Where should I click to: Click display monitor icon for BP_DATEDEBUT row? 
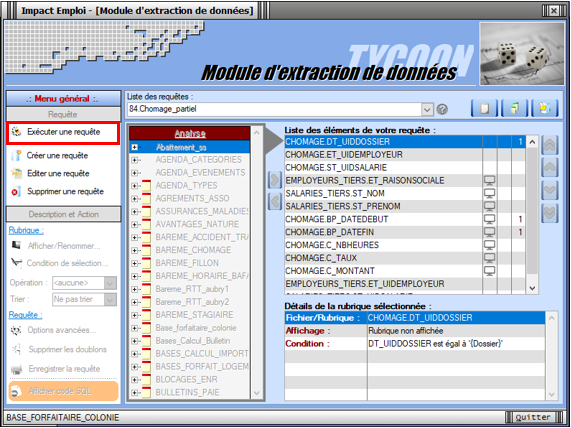coord(490,219)
